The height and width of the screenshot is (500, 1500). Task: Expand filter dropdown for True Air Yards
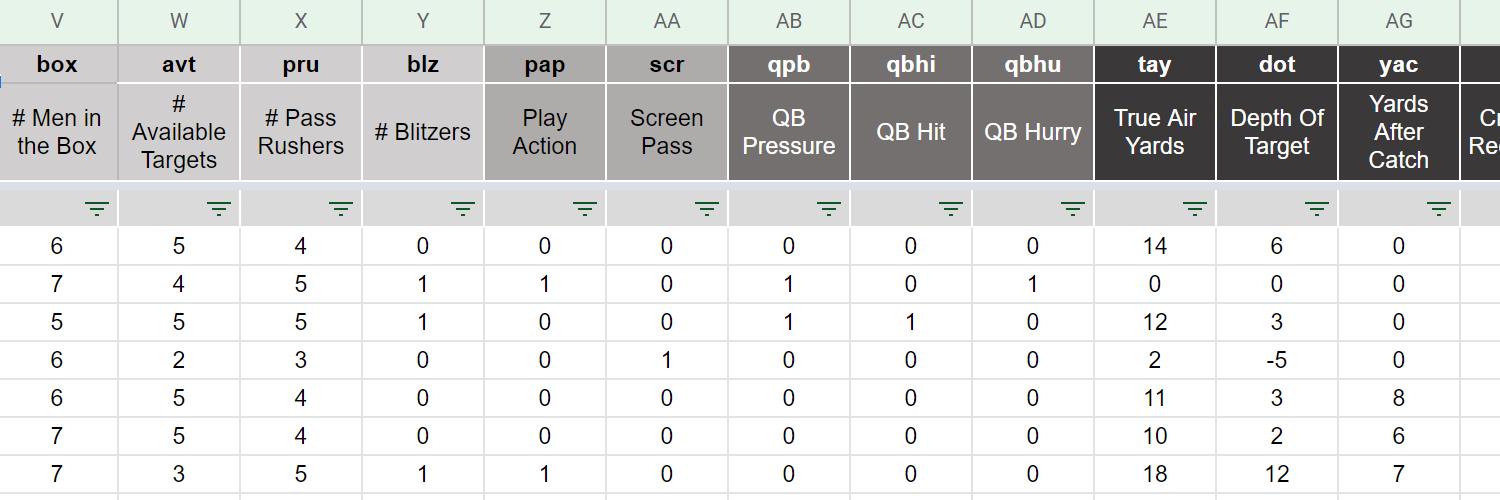[x=1195, y=209]
